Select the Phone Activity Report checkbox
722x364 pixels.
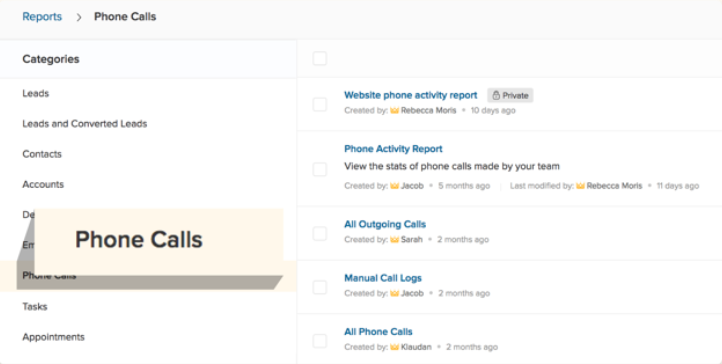pos(320,169)
